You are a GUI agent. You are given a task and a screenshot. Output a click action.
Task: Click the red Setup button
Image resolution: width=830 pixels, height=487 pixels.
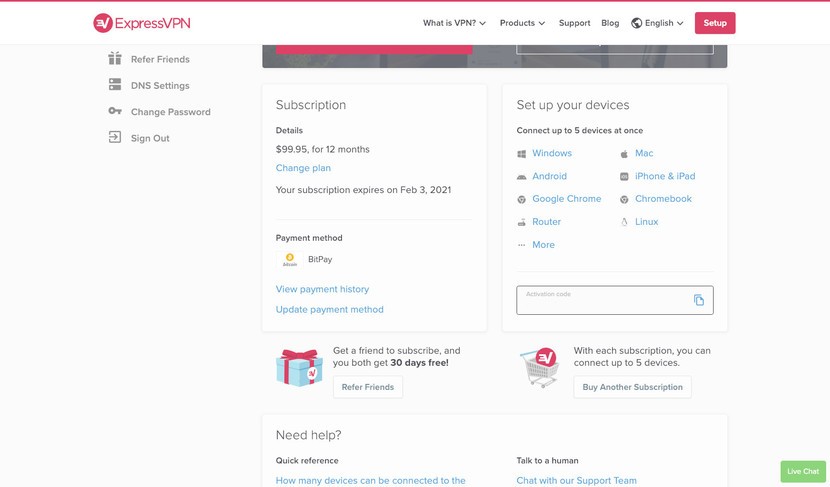tap(715, 23)
